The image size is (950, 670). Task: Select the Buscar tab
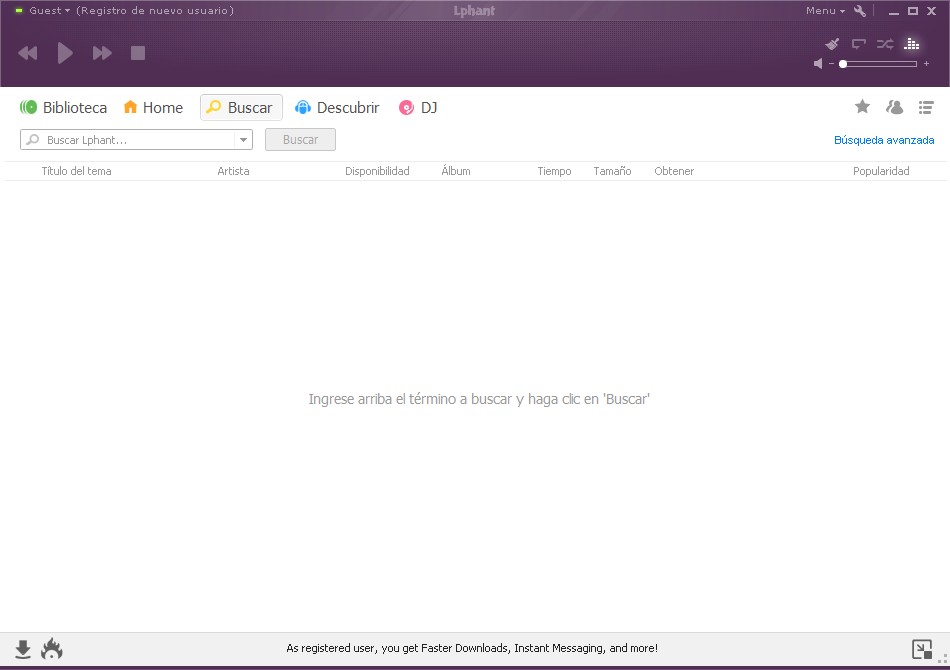point(241,108)
